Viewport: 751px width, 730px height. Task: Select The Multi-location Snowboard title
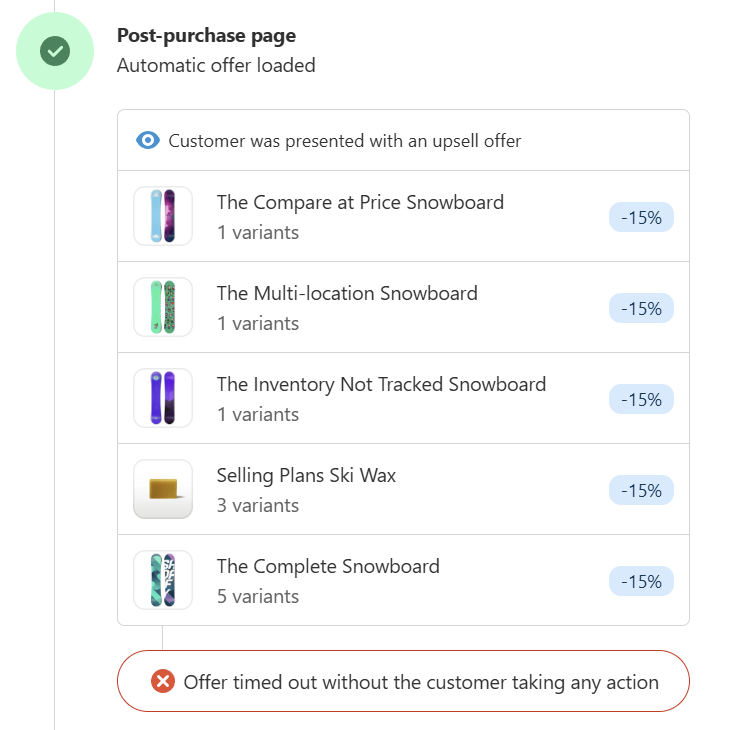tap(347, 294)
